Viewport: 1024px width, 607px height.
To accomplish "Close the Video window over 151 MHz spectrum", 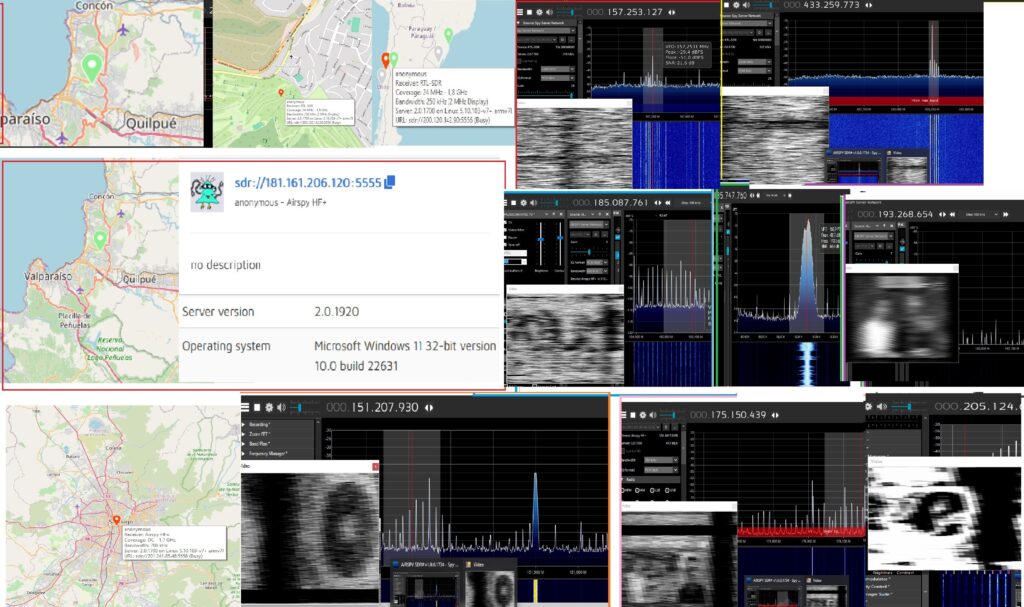I will (375, 466).
